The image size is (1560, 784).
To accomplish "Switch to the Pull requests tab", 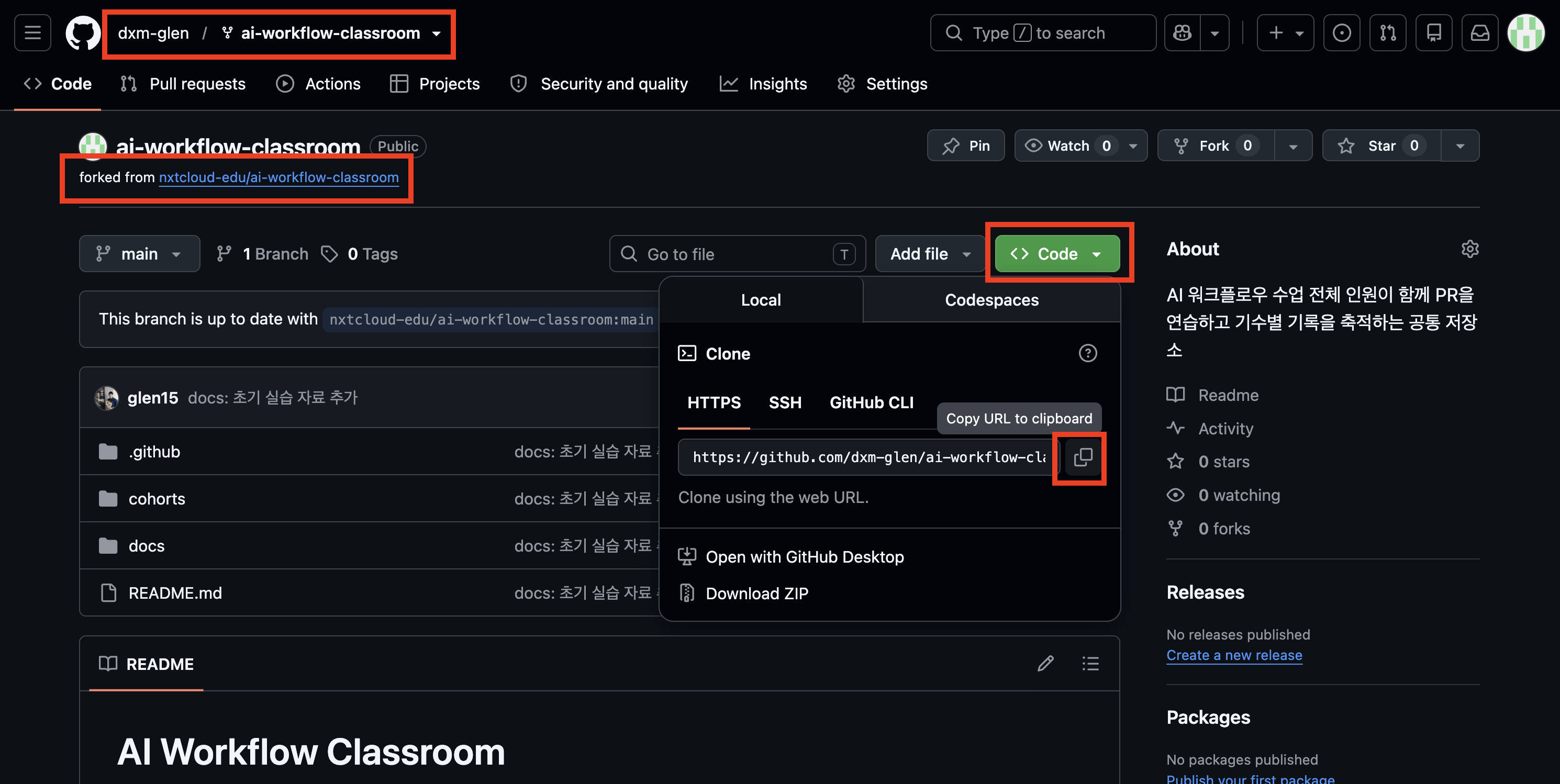I will point(183,84).
